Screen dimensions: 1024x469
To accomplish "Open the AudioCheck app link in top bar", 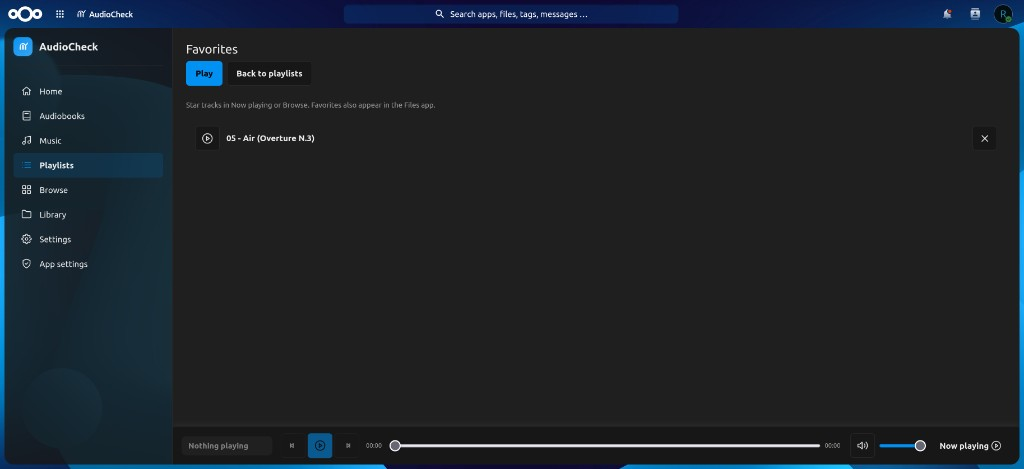I will pyautogui.click(x=104, y=14).
